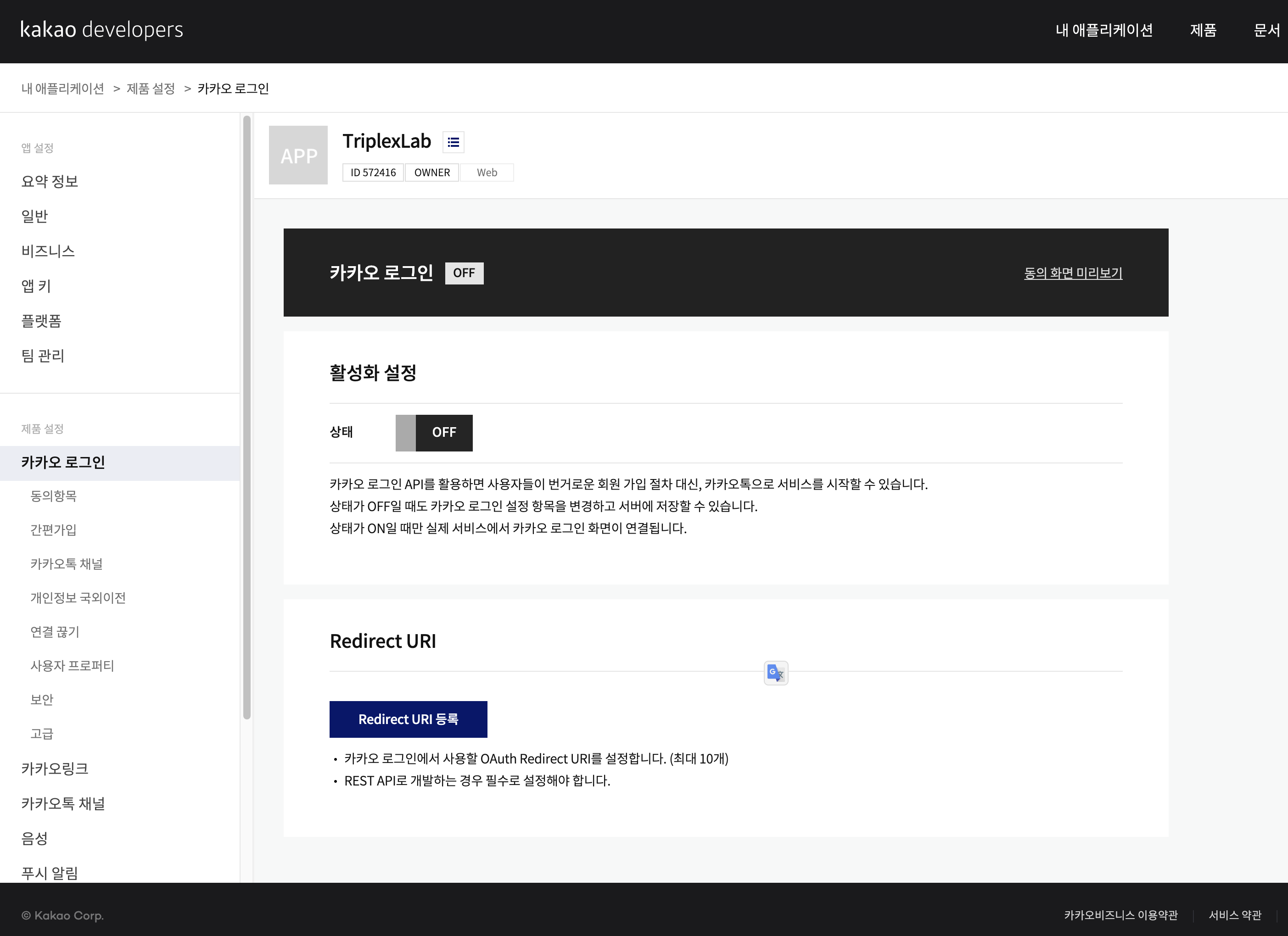The width and height of the screenshot is (1288, 936).
Task: Click the sidebar vertical scrollbar
Action: (246, 417)
